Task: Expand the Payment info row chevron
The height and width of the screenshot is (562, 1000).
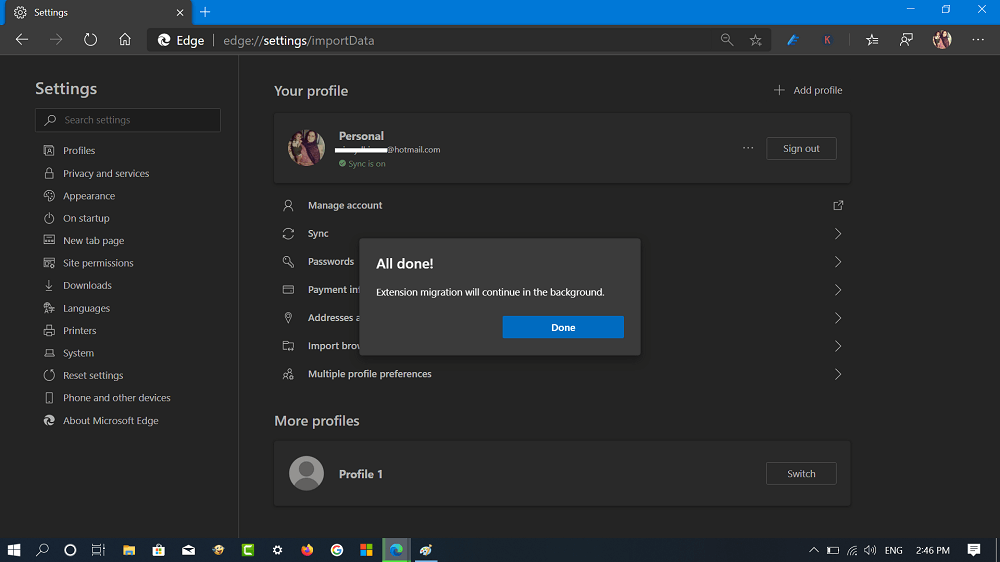Action: pyautogui.click(x=838, y=290)
